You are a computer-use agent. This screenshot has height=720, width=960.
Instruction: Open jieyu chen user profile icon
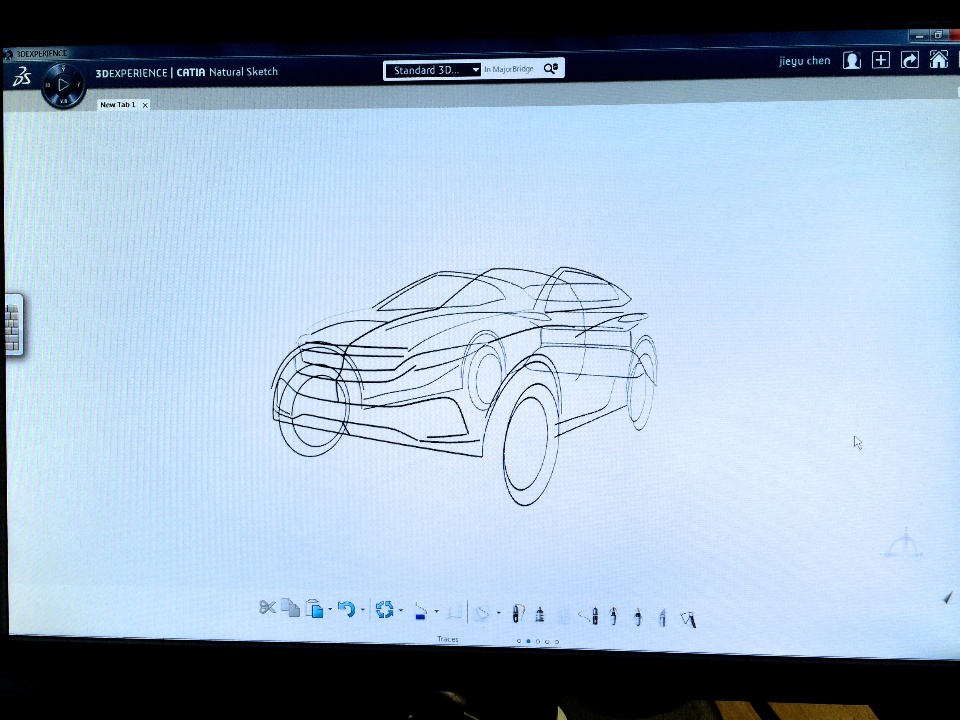[x=852, y=60]
